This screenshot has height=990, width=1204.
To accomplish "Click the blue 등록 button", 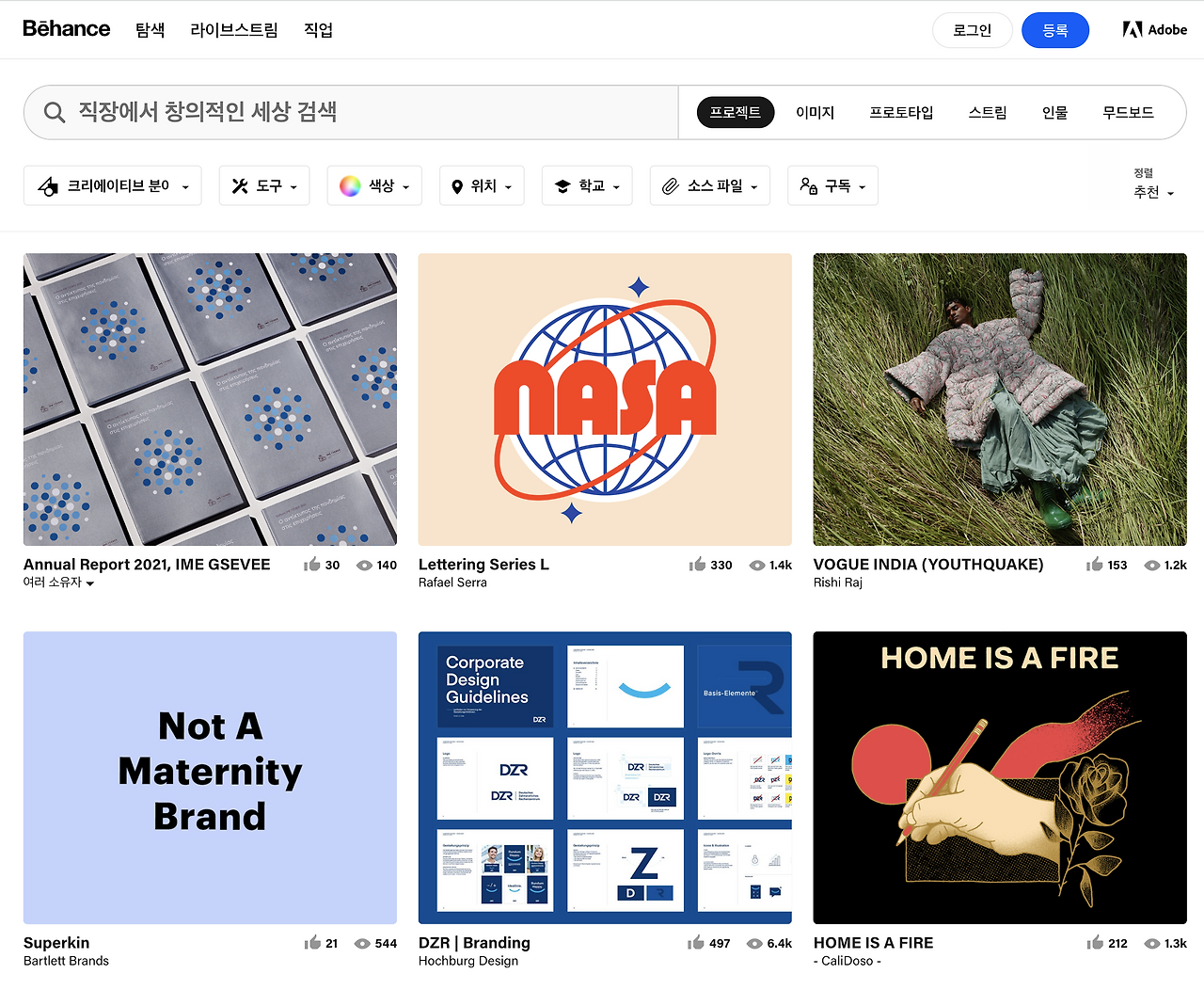I will [1055, 30].
